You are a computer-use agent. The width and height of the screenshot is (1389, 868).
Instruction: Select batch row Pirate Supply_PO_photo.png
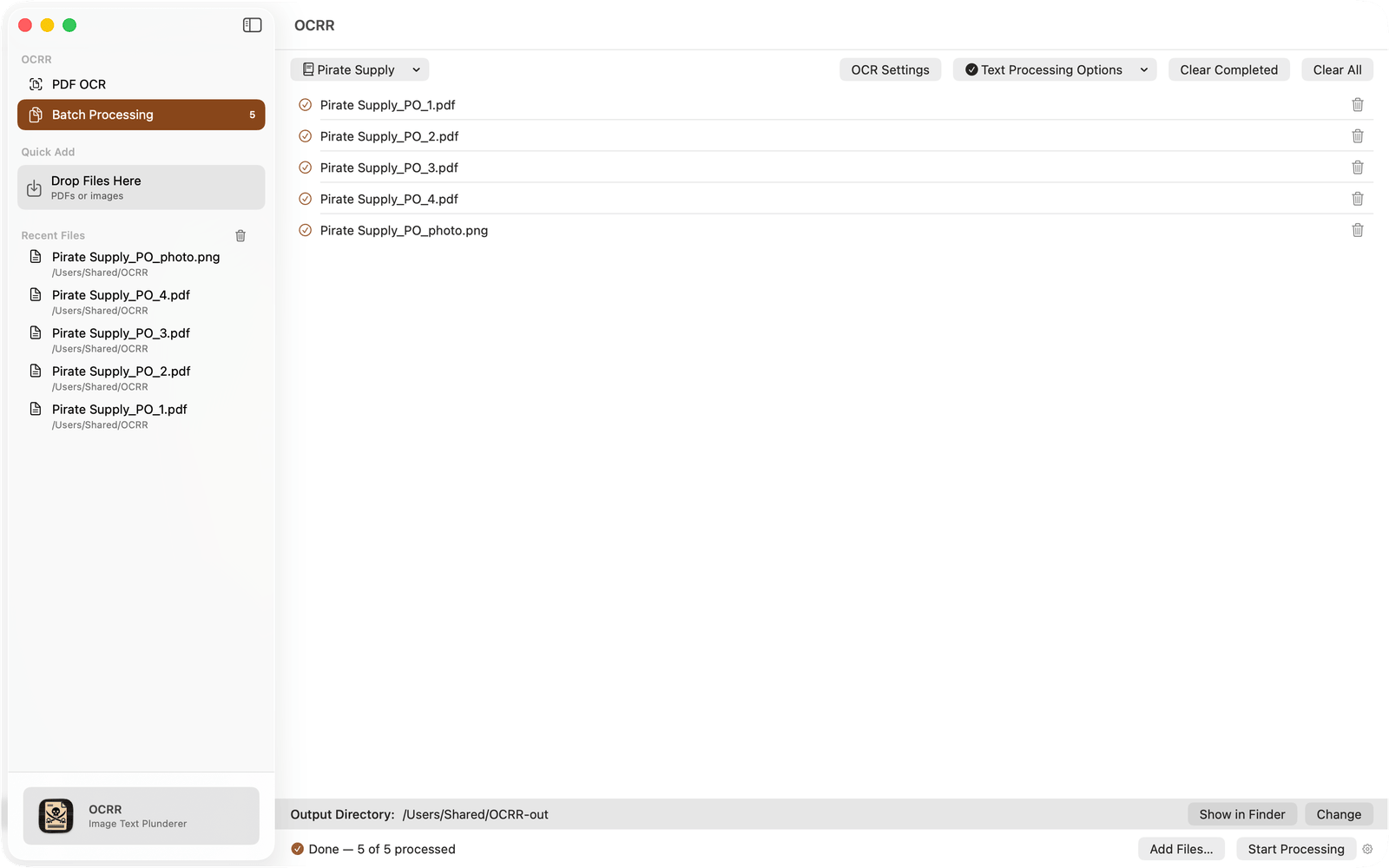832,230
